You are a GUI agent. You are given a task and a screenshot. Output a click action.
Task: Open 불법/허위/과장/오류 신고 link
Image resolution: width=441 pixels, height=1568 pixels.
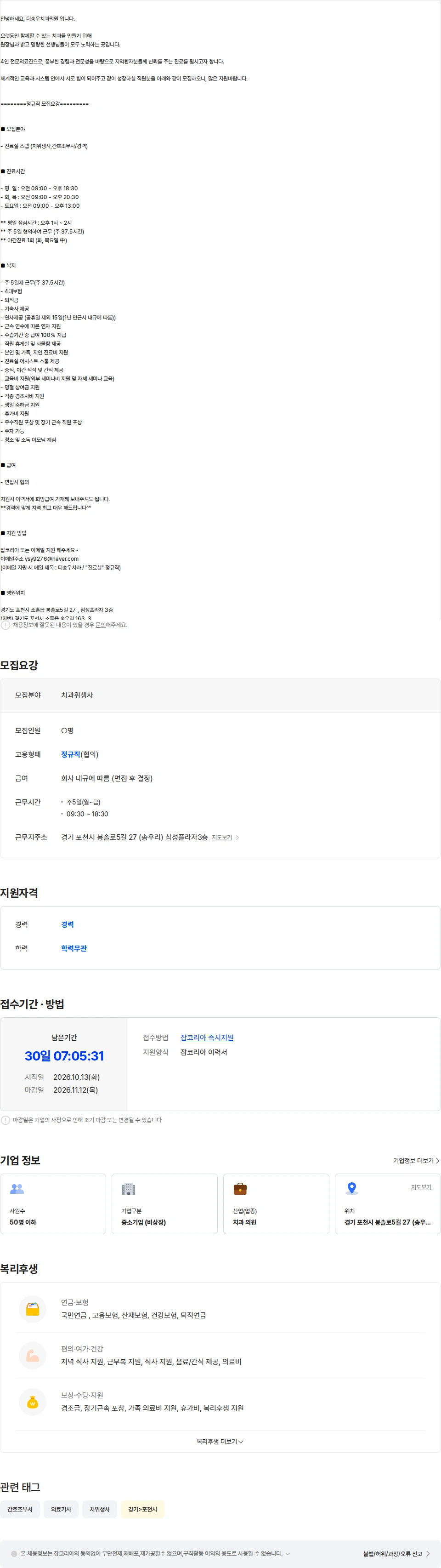pos(396,1553)
